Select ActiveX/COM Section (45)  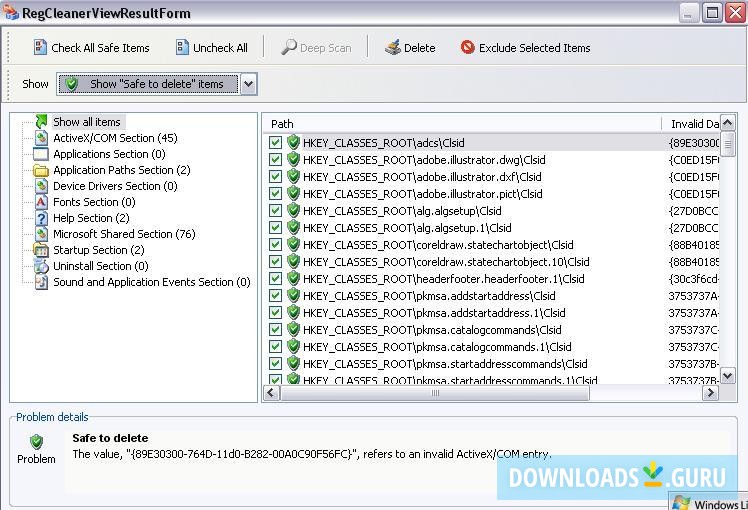[115, 138]
